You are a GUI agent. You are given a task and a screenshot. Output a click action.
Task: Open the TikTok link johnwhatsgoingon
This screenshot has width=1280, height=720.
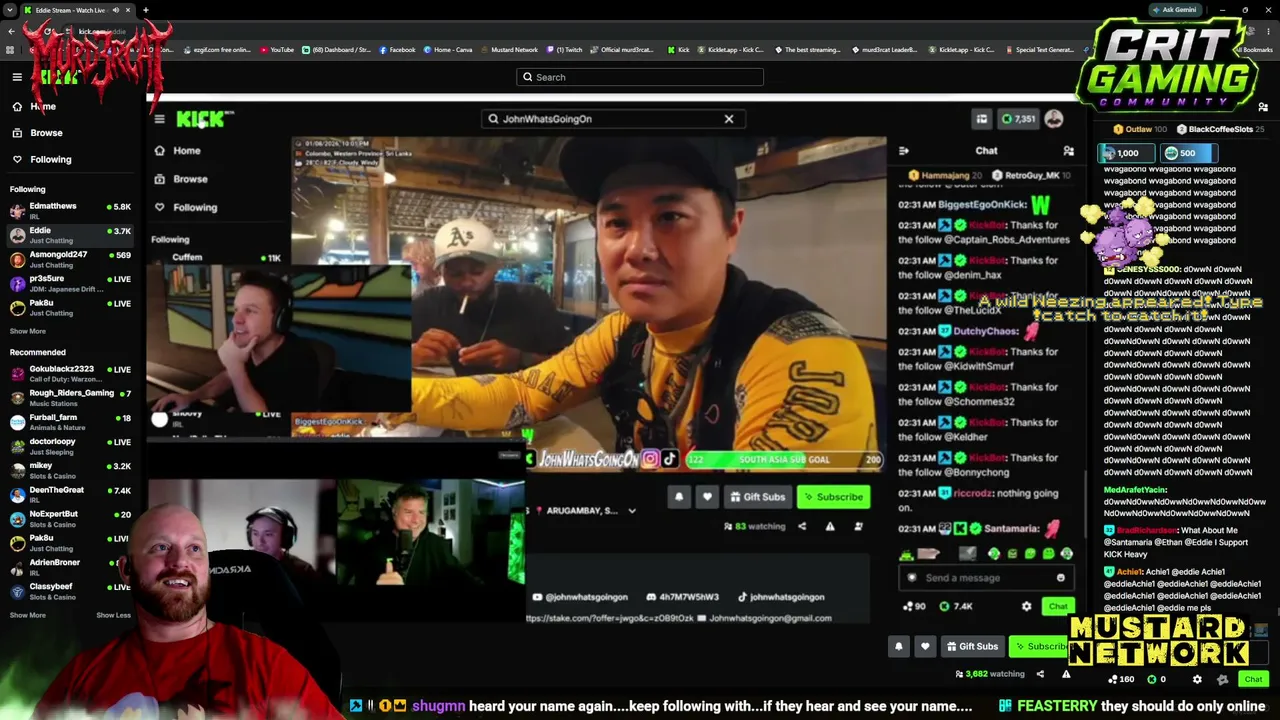tap(780, 597)
